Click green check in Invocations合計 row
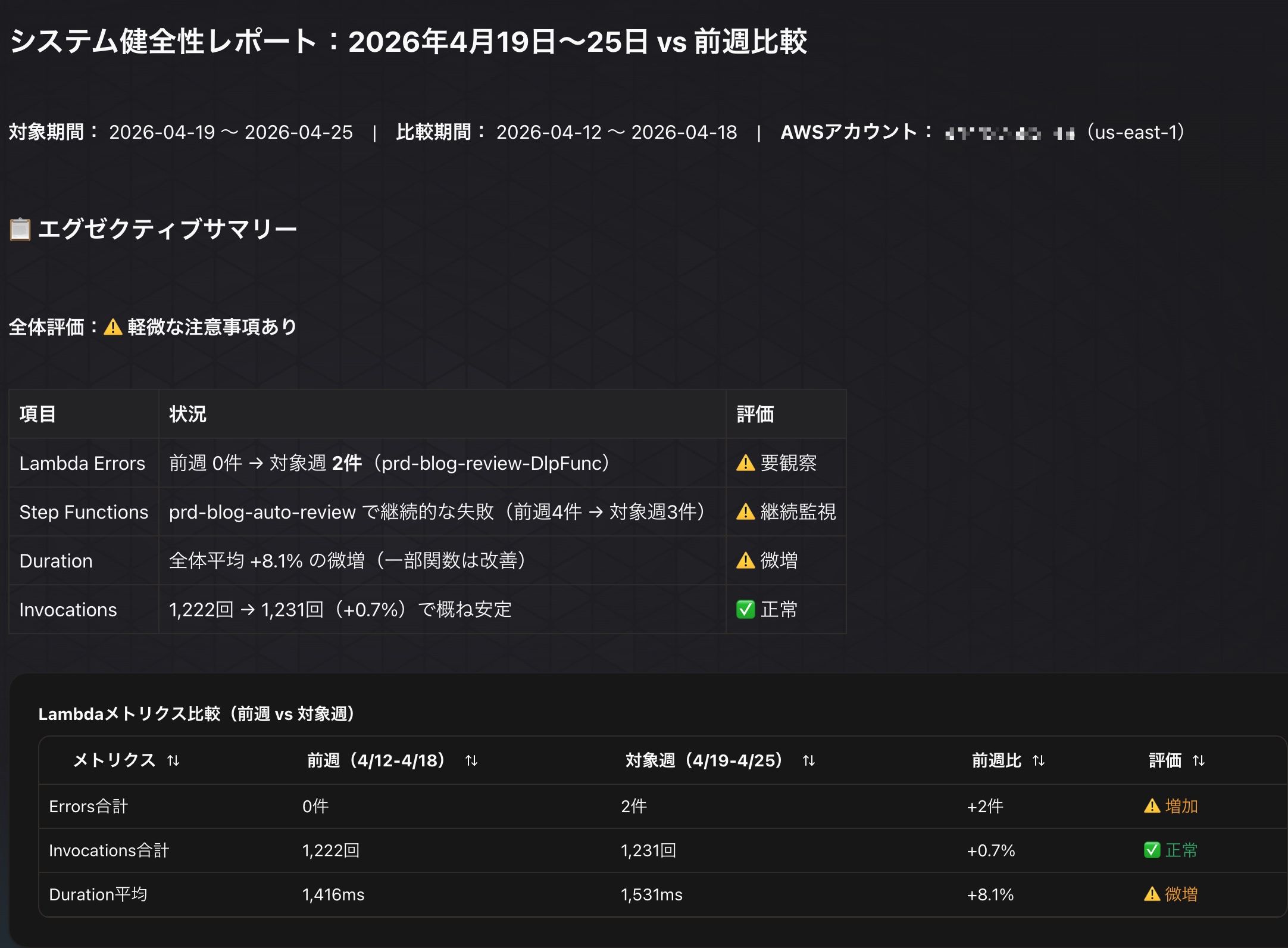Image resolution: width=1288 pixels, height=948 pixels. (1152, 850)
